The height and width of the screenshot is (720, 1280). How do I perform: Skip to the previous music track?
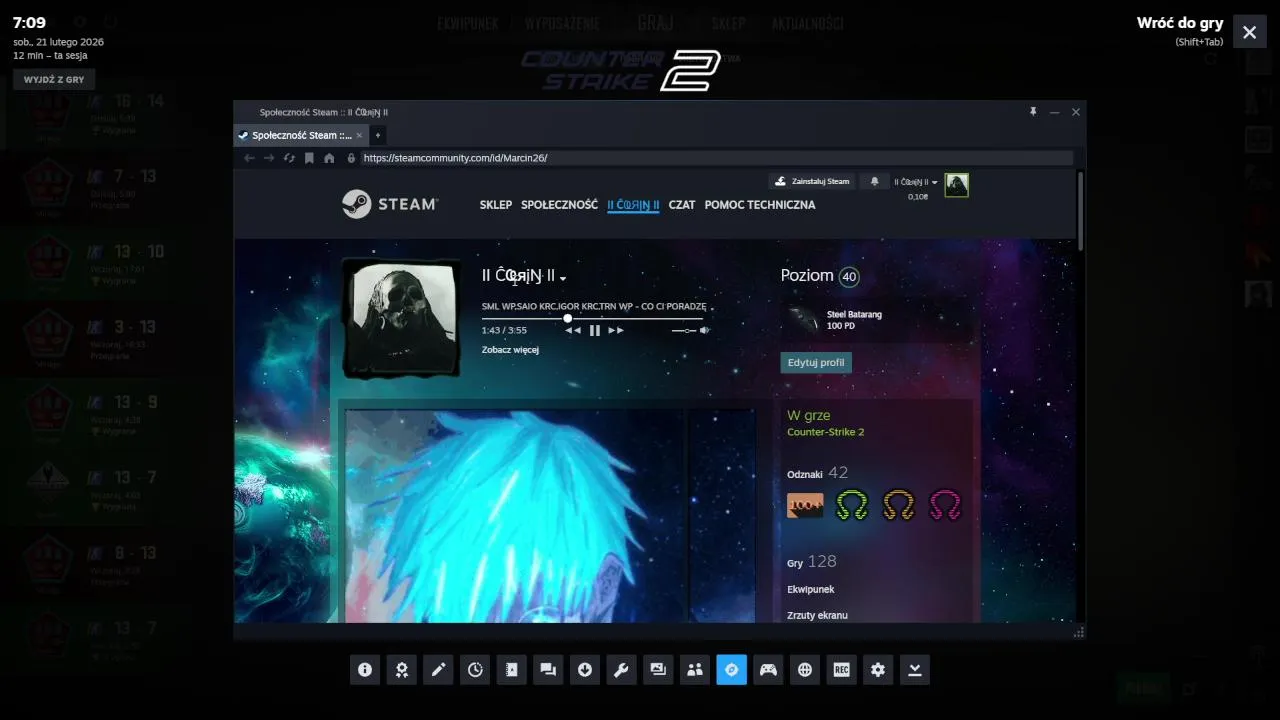pyautogui.click(x=573, y=330)
